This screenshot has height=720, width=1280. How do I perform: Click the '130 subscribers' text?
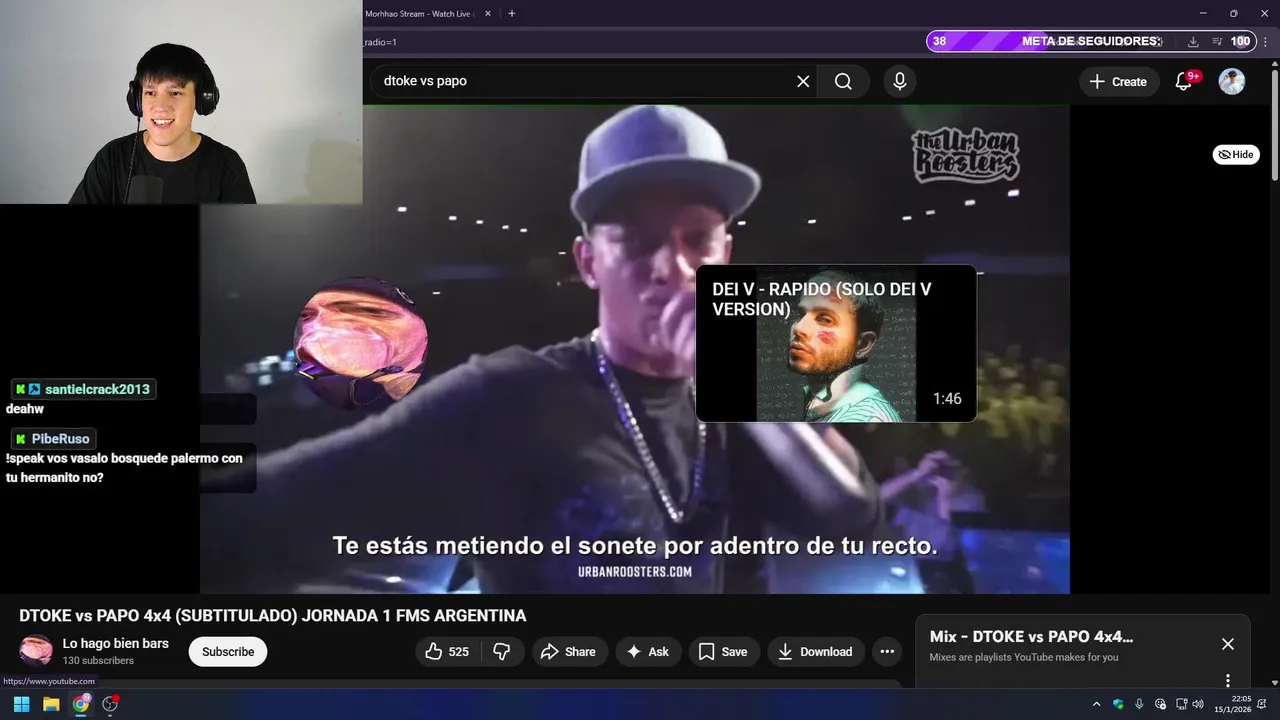98,661
